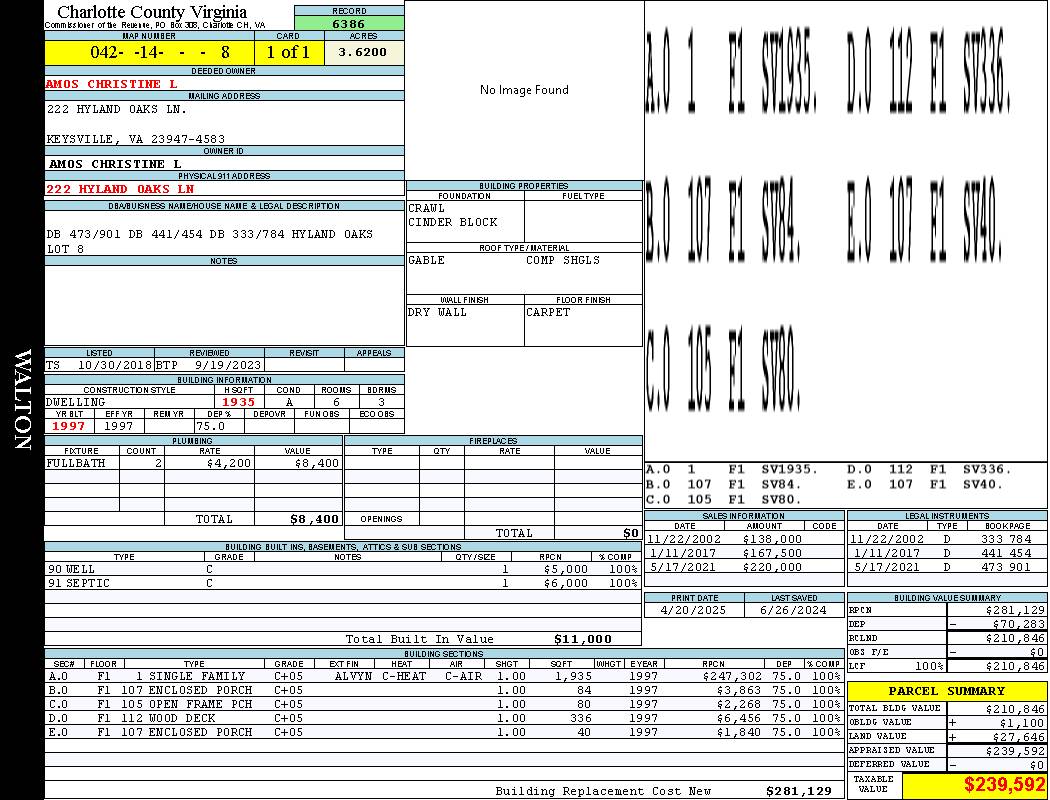This screenshot has height=800, width=1050.
Task: Click the ROOMS value 6
Action: pyautogui.click(x=336, y=402)
